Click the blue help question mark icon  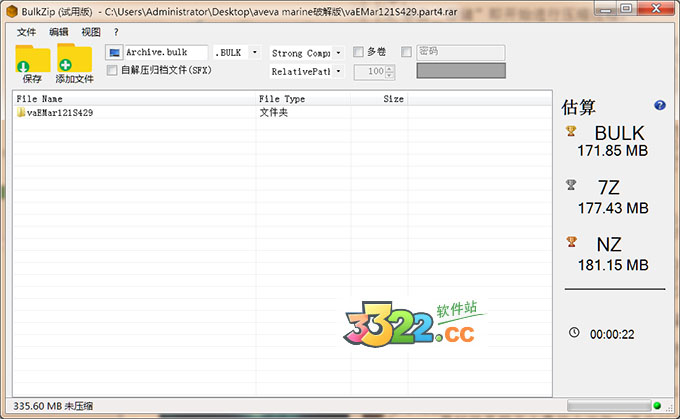(x=660, y=105)
